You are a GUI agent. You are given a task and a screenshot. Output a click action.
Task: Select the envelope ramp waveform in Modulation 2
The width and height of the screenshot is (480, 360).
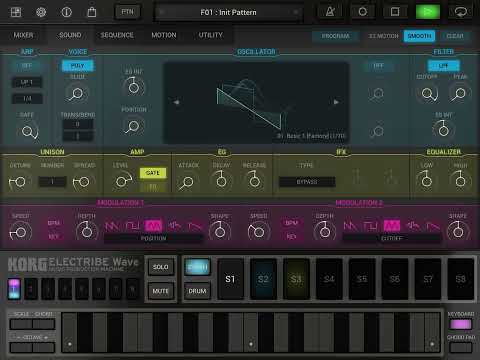pyautogui.click(x=433, y=226)
